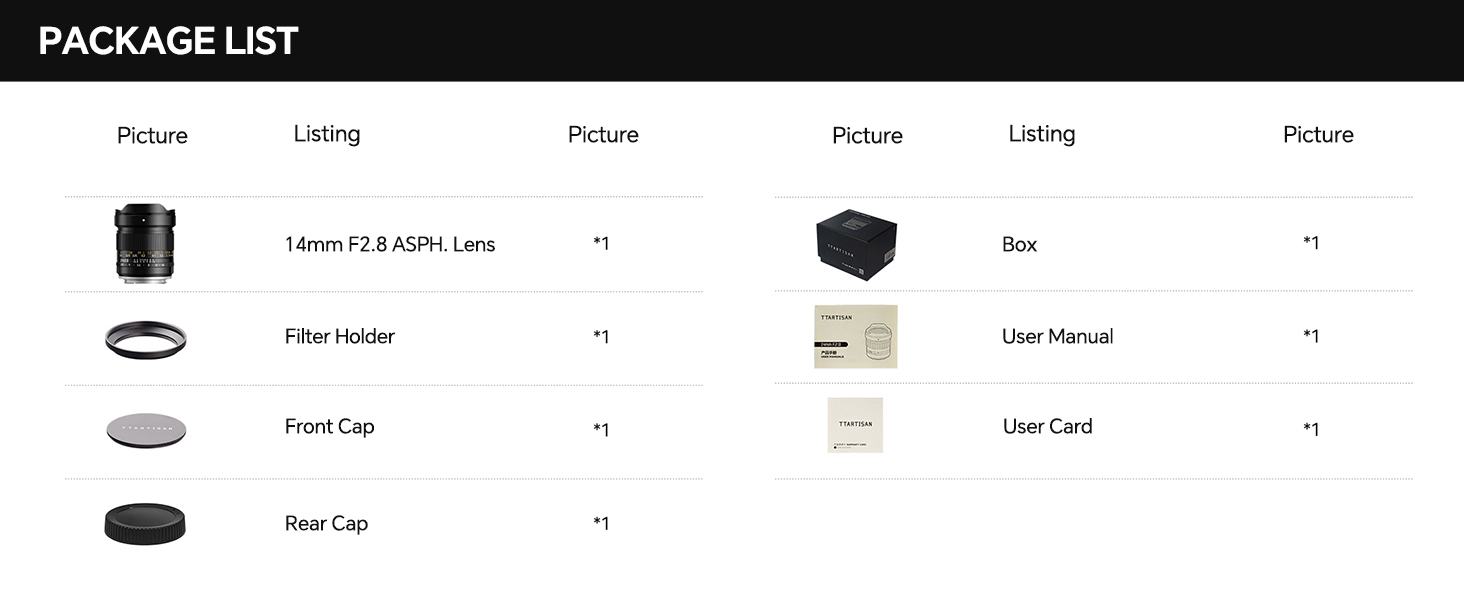Select the "Front Cap" listing text

coord(329,426)
